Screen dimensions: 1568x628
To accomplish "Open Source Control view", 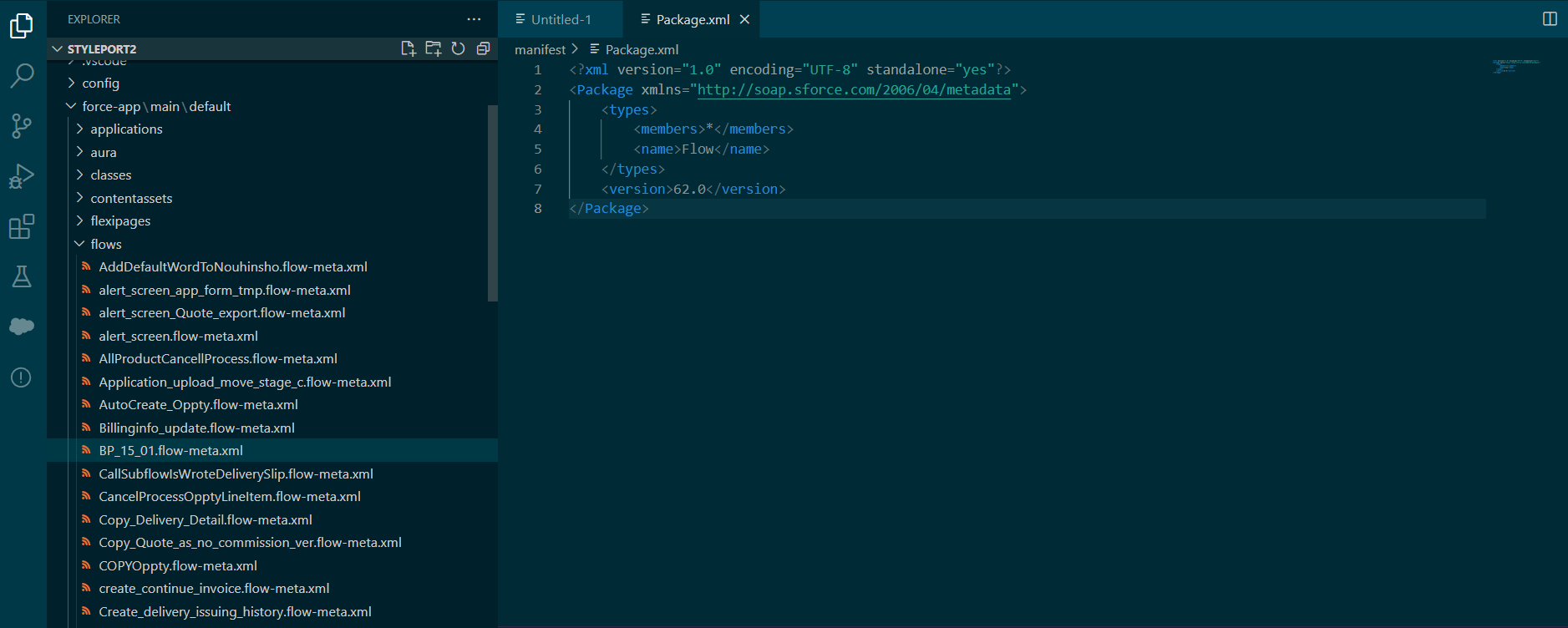I will coord(22,126).
